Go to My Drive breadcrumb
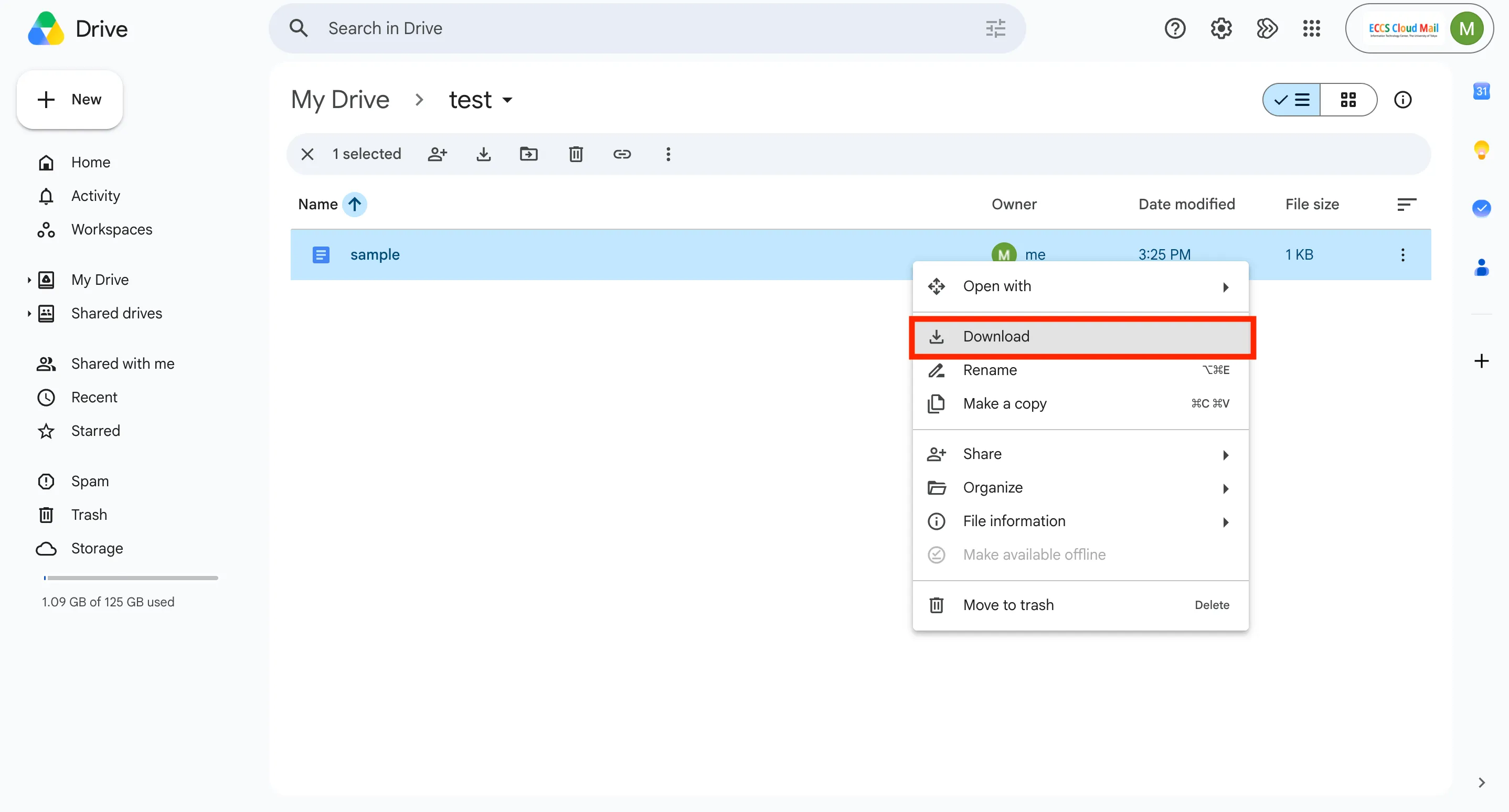Viewport: 1509px width, 812px height. coord(341,100)
